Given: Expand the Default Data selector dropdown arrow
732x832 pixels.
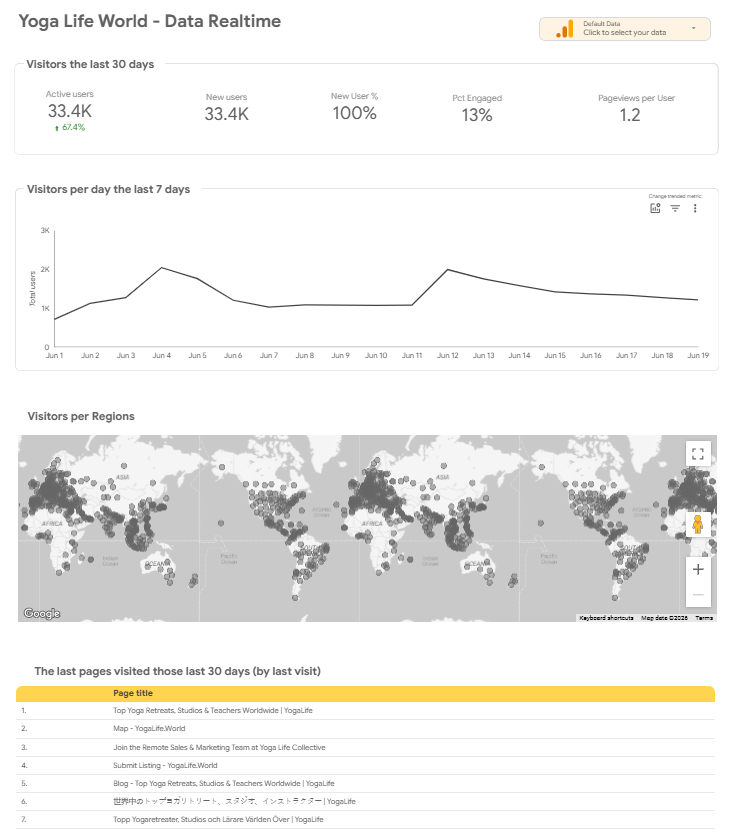Looking at the screenshot, I should point(693,28).
